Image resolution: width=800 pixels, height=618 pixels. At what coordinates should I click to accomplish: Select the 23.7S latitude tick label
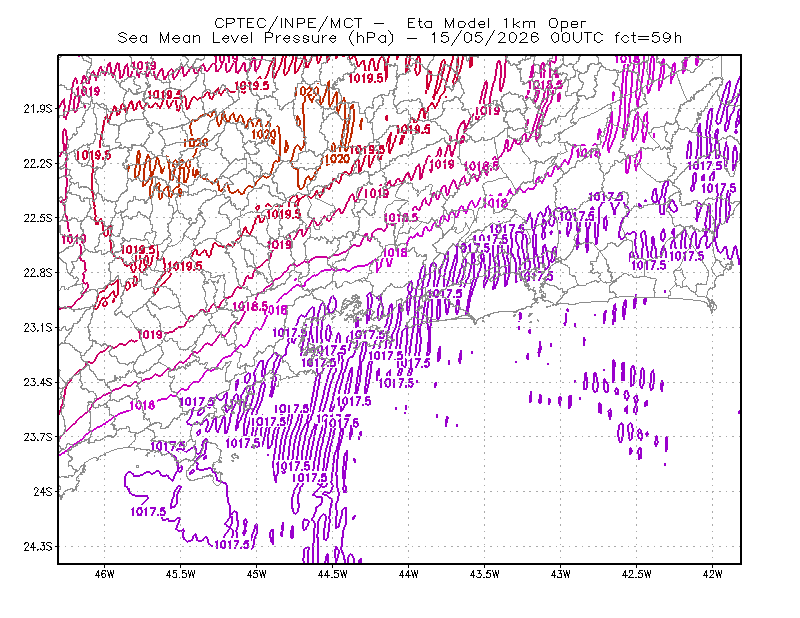[38, 437]
